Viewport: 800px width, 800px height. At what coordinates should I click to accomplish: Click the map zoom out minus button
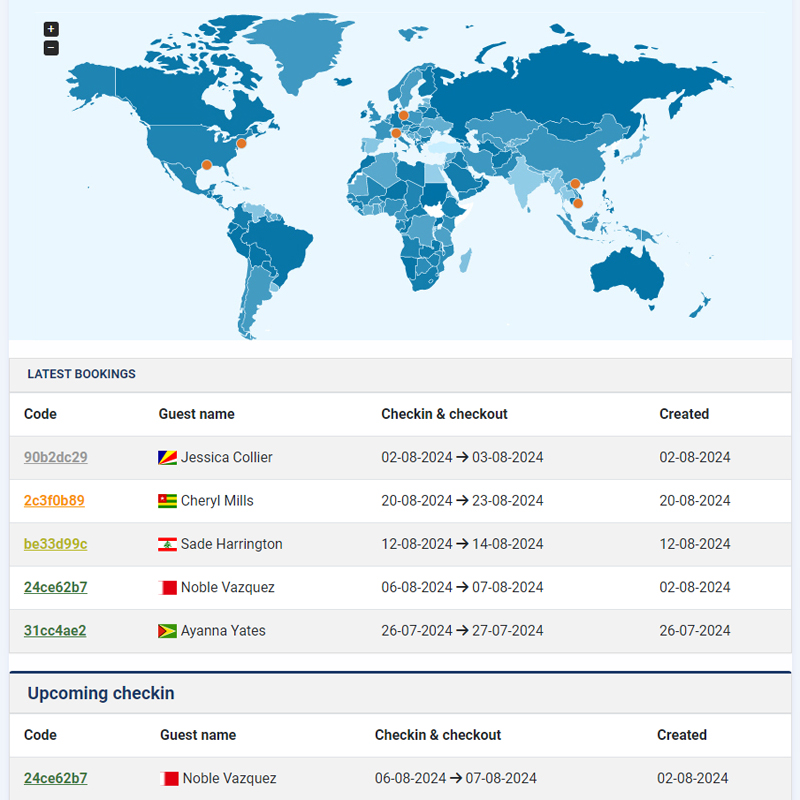(51, 48)
